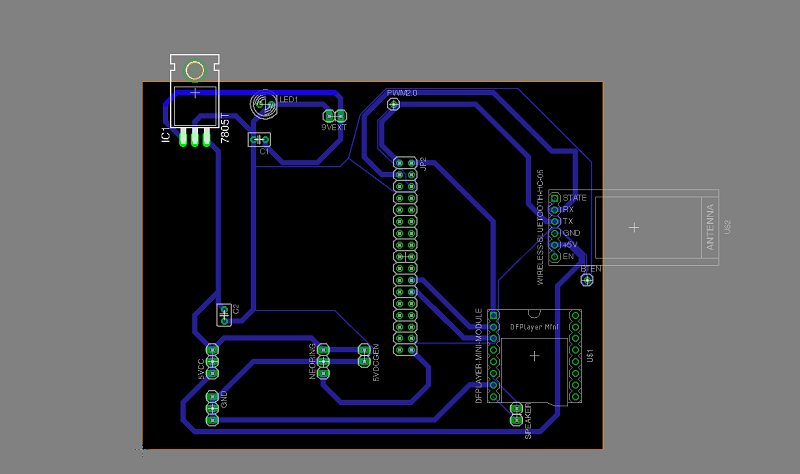800x474 pixels.
Task: Select the HC-05 GND pin label
Action: (571, 233)
